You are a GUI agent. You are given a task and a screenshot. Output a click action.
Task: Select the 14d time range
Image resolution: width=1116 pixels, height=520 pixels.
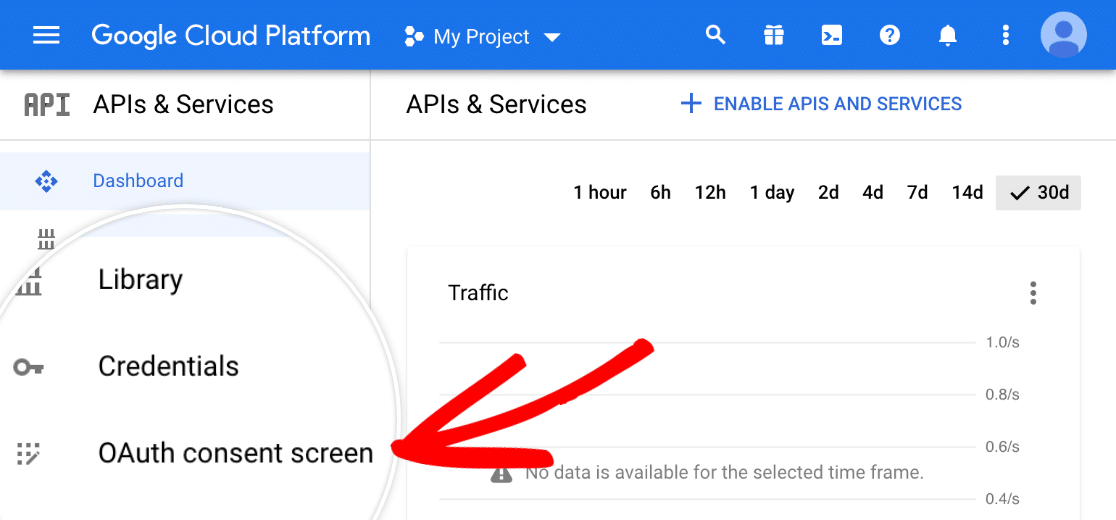[967, 193]
